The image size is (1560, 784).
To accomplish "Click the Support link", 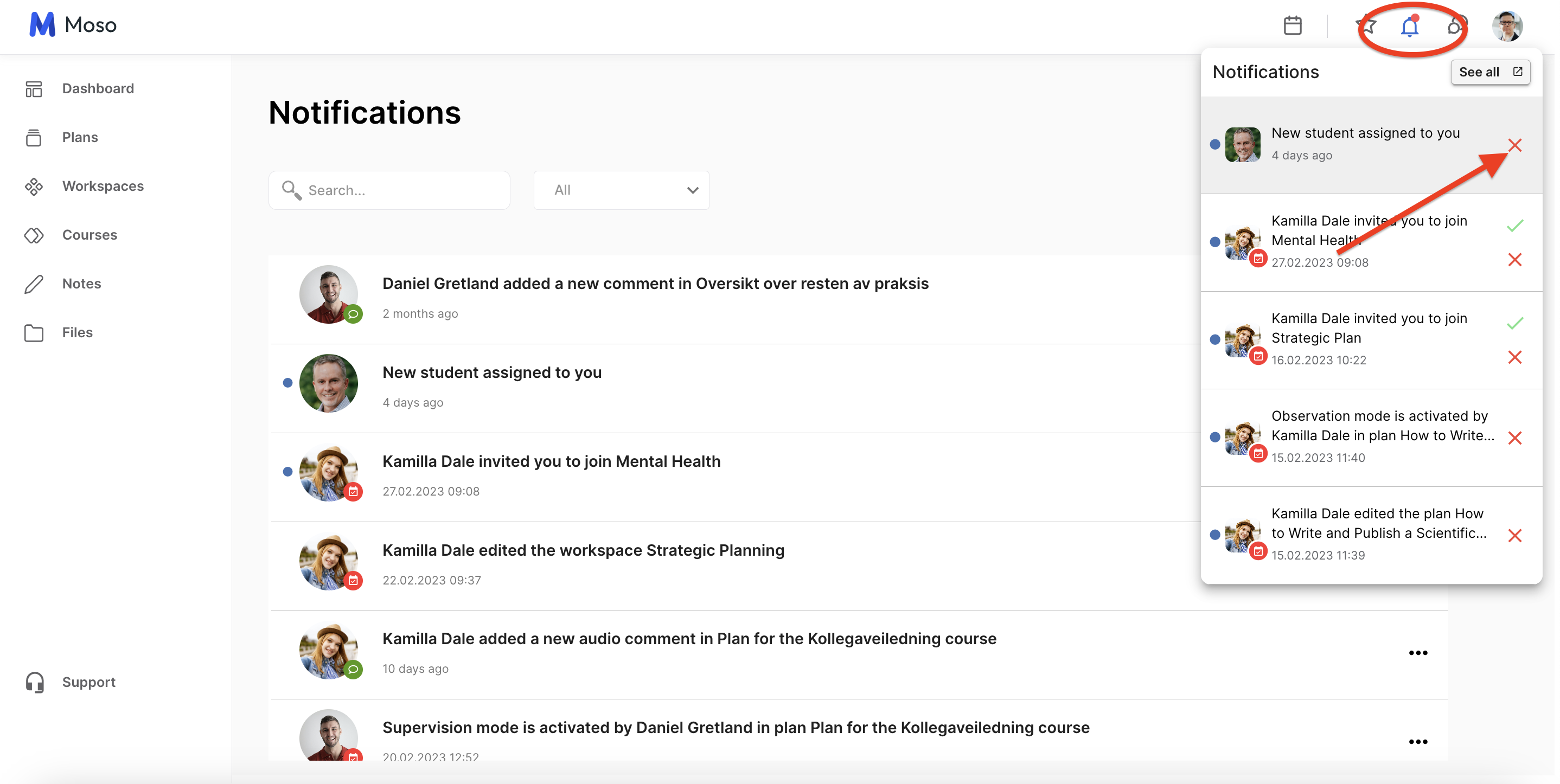I will click(x=88, y=682).
